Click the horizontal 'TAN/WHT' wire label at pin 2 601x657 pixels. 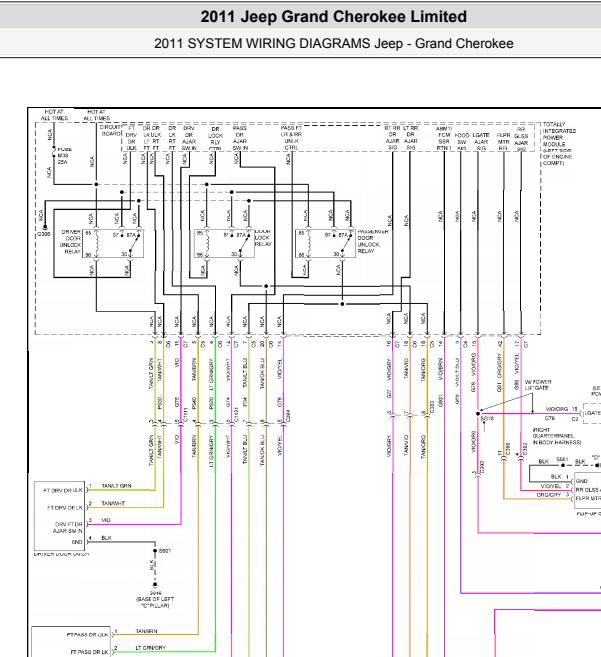click(113, 503)
